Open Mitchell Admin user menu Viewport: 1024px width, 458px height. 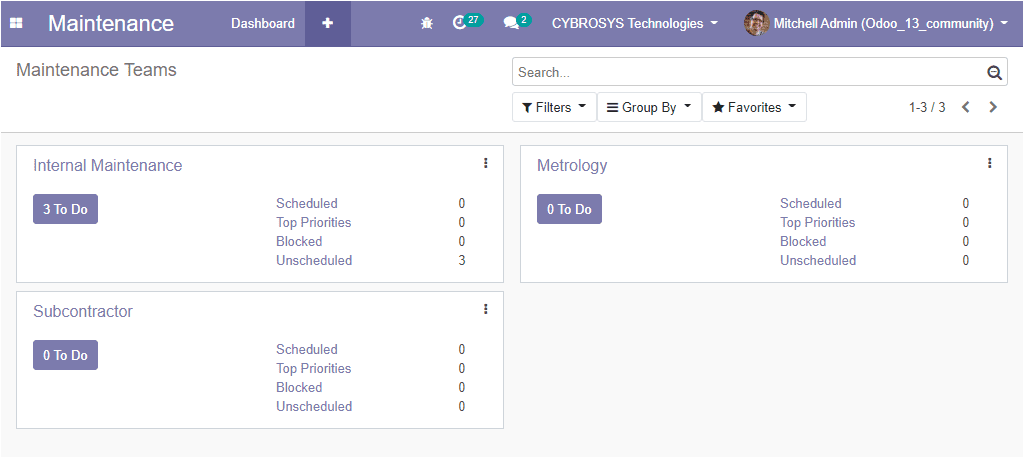[x=876, y=23]
